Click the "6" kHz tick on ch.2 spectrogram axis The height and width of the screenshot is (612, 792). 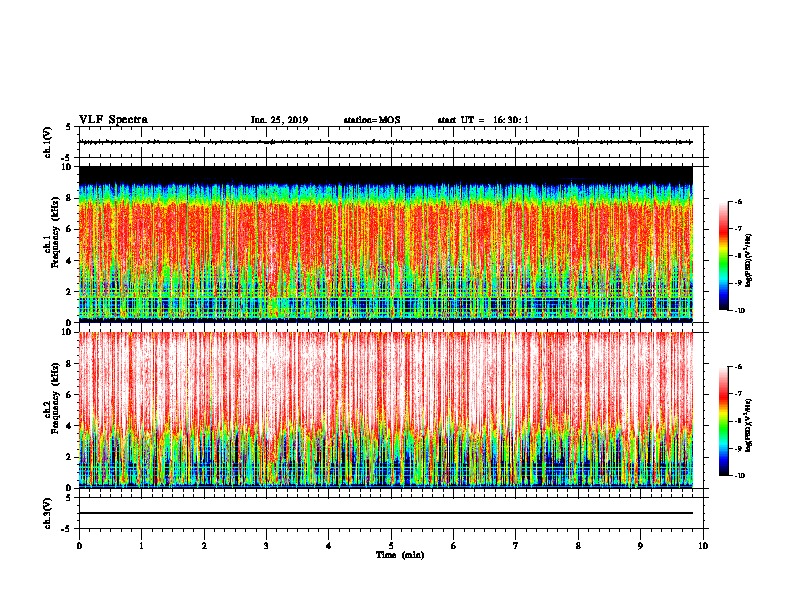point(70,395)
